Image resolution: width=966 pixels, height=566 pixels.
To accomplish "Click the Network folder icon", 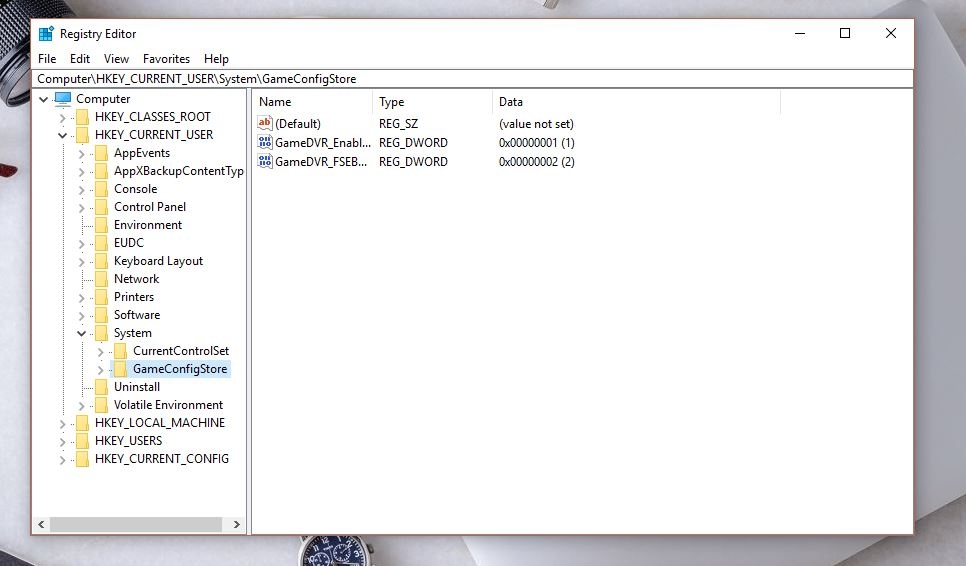I will pyautogui.click(x=101, y=278).
